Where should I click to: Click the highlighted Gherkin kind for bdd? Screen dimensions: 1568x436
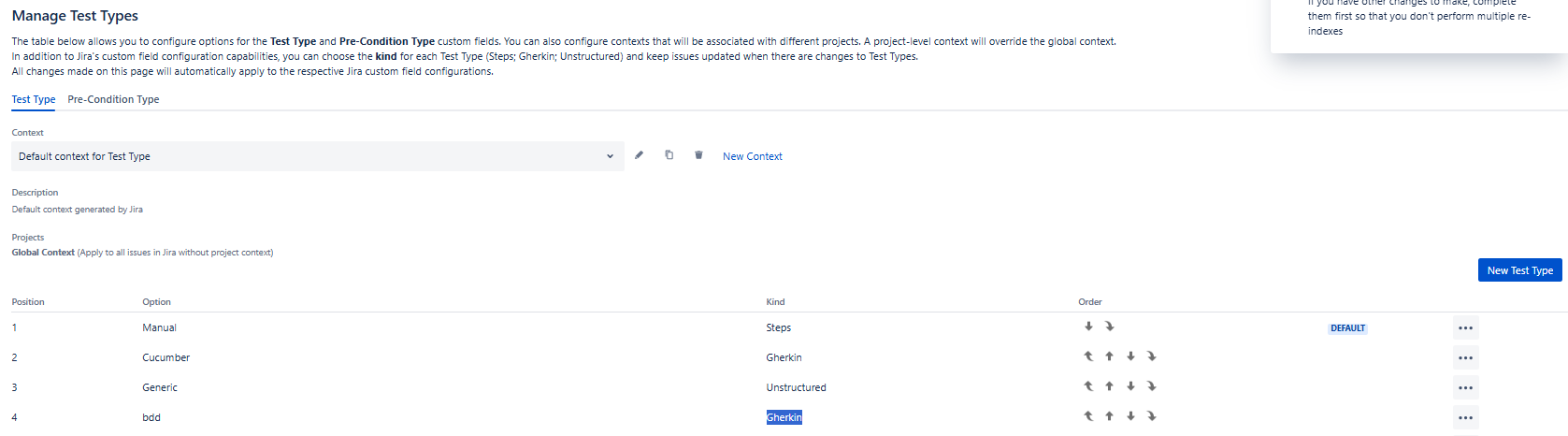784,417
